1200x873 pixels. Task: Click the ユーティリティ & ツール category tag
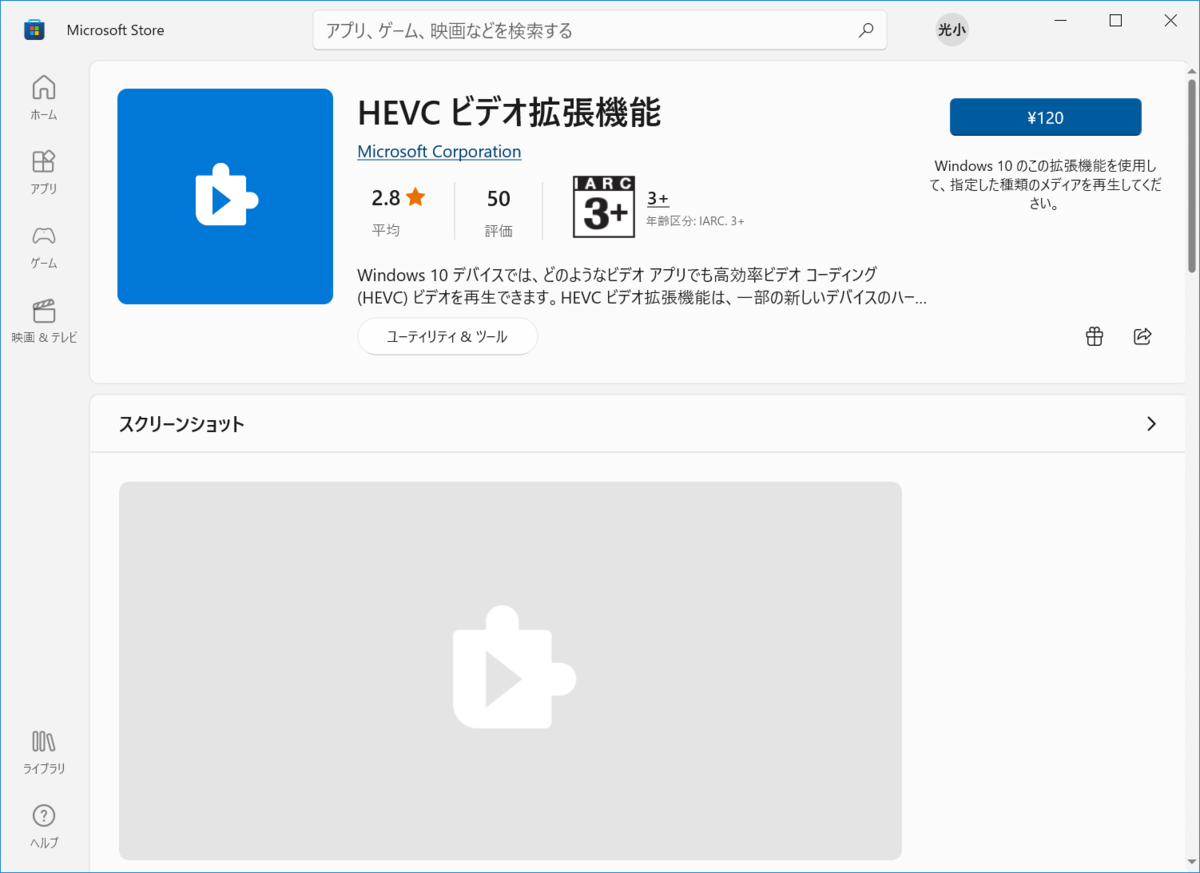click(x=447, y=337)
